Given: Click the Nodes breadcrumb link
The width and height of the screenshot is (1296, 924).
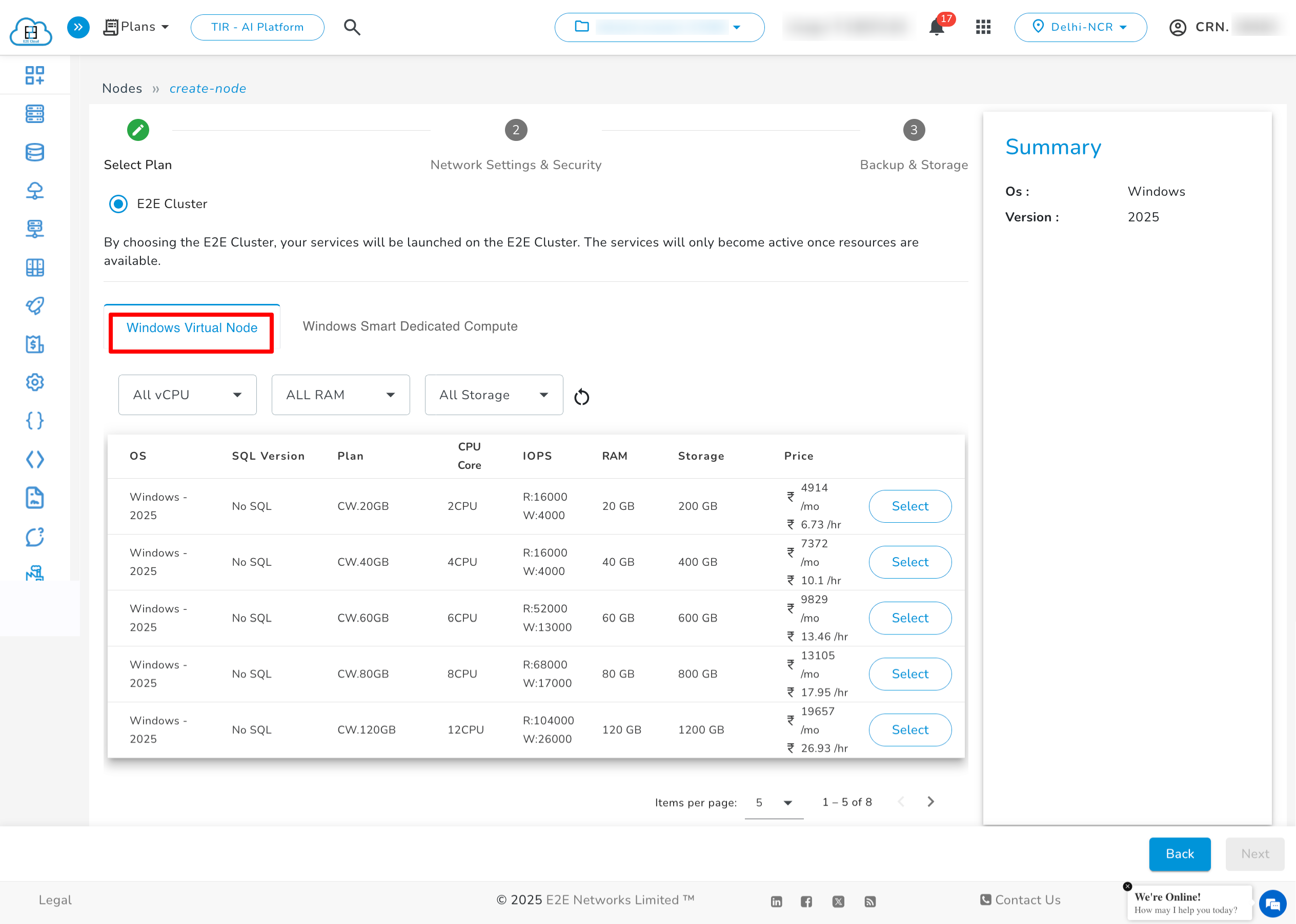Looking at the screenshot, I should tap(122, 88).
